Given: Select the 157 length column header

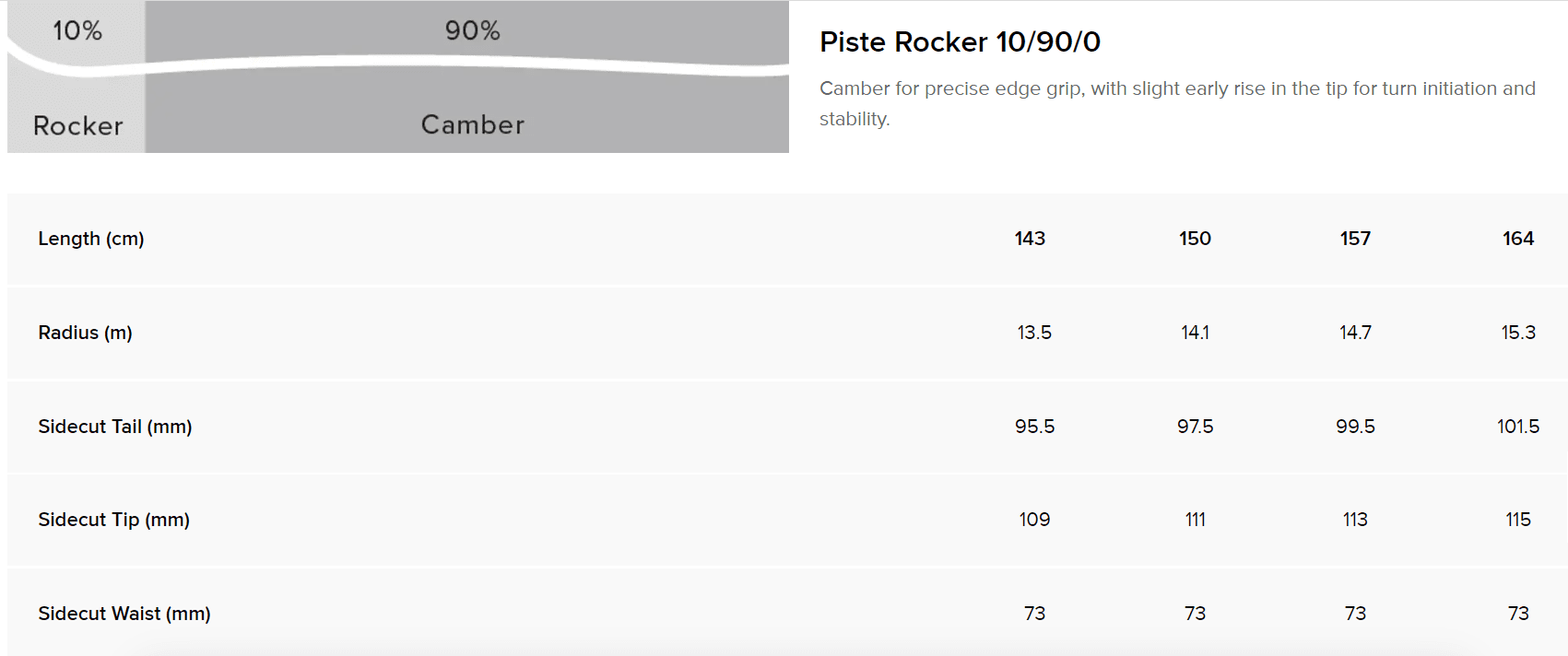Looking at the screenshot, I should pyautogui.click(x=1355, y=239).
